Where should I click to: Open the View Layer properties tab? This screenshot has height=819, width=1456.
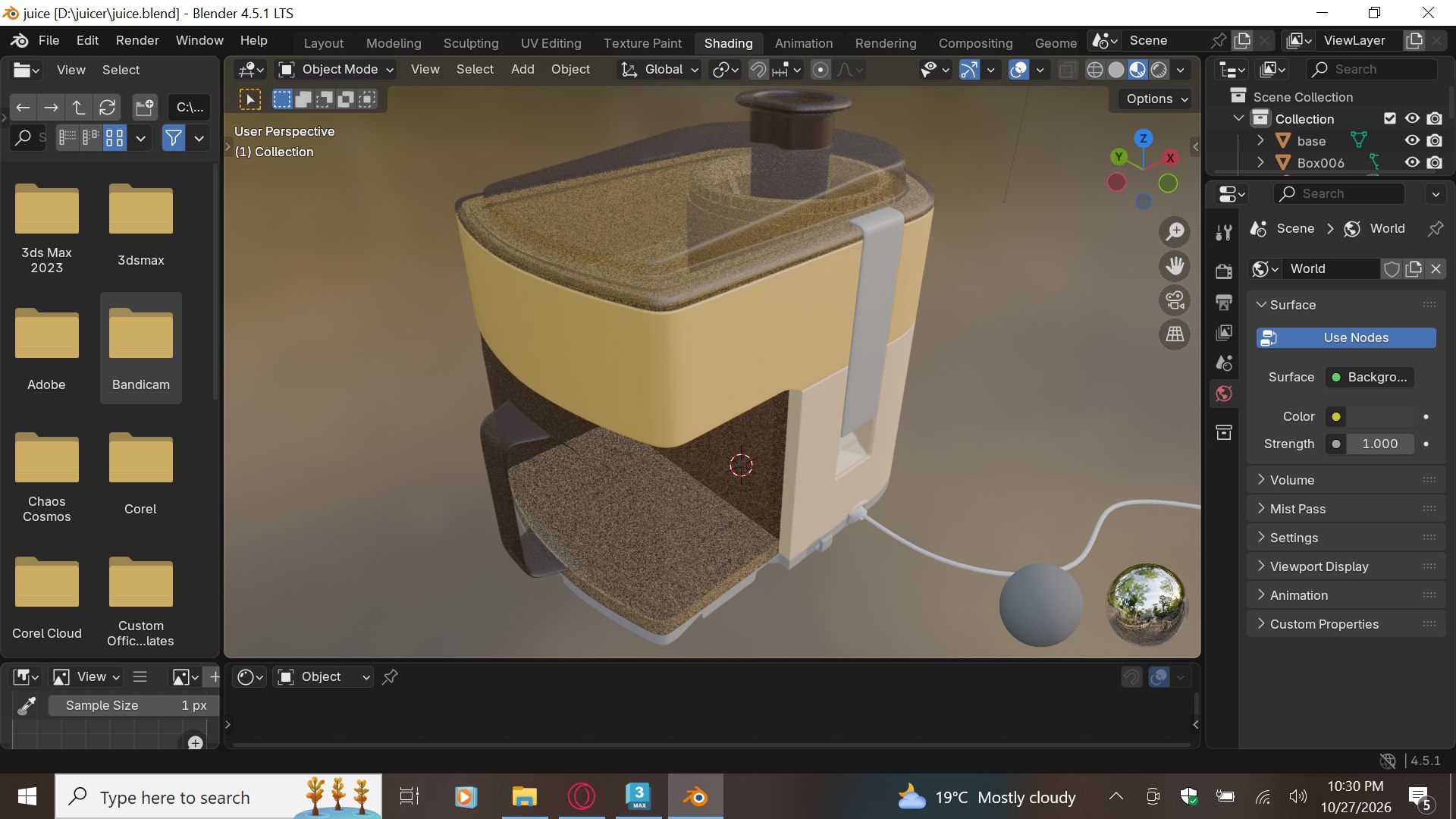[x=1223, y=332]
